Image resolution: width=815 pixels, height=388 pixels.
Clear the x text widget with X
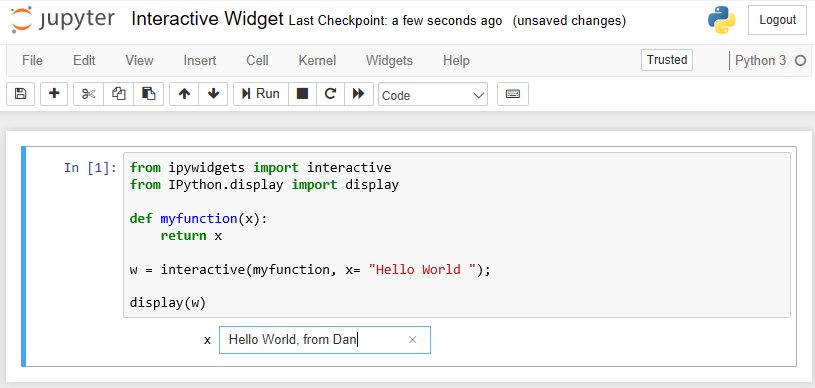413,340
